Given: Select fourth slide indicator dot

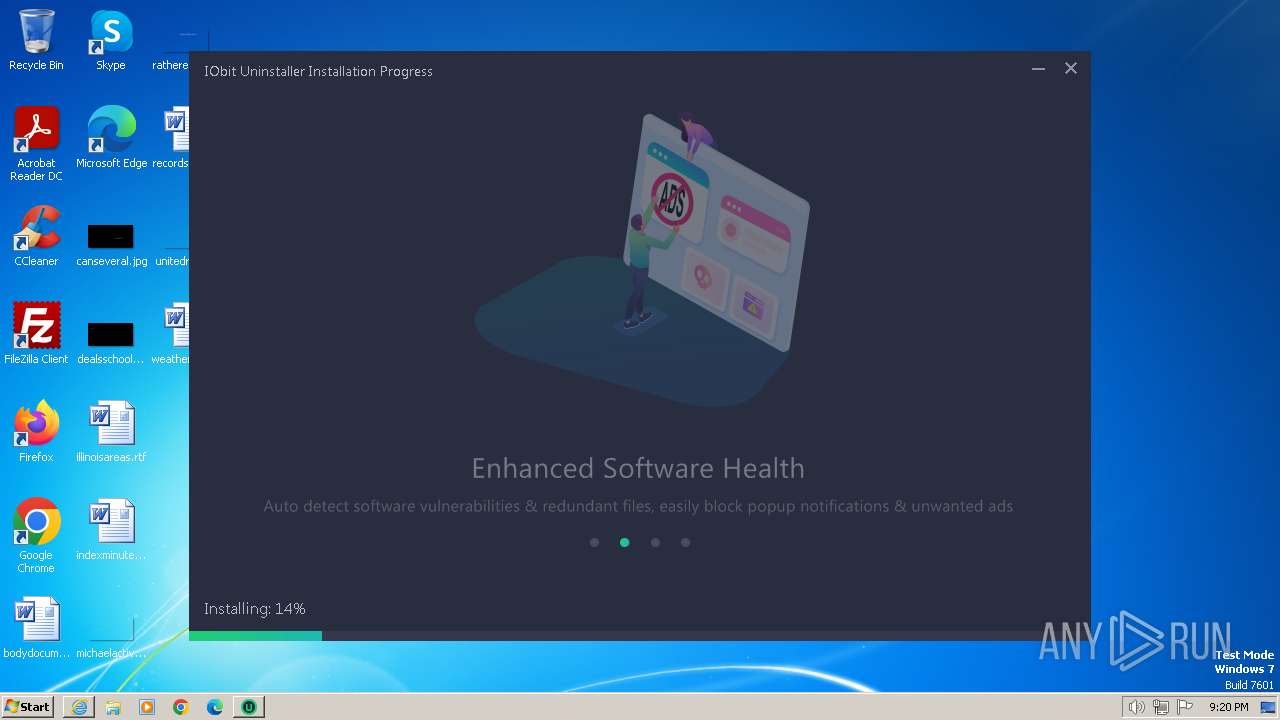Looking at the screenshot, I should (685, 543).
